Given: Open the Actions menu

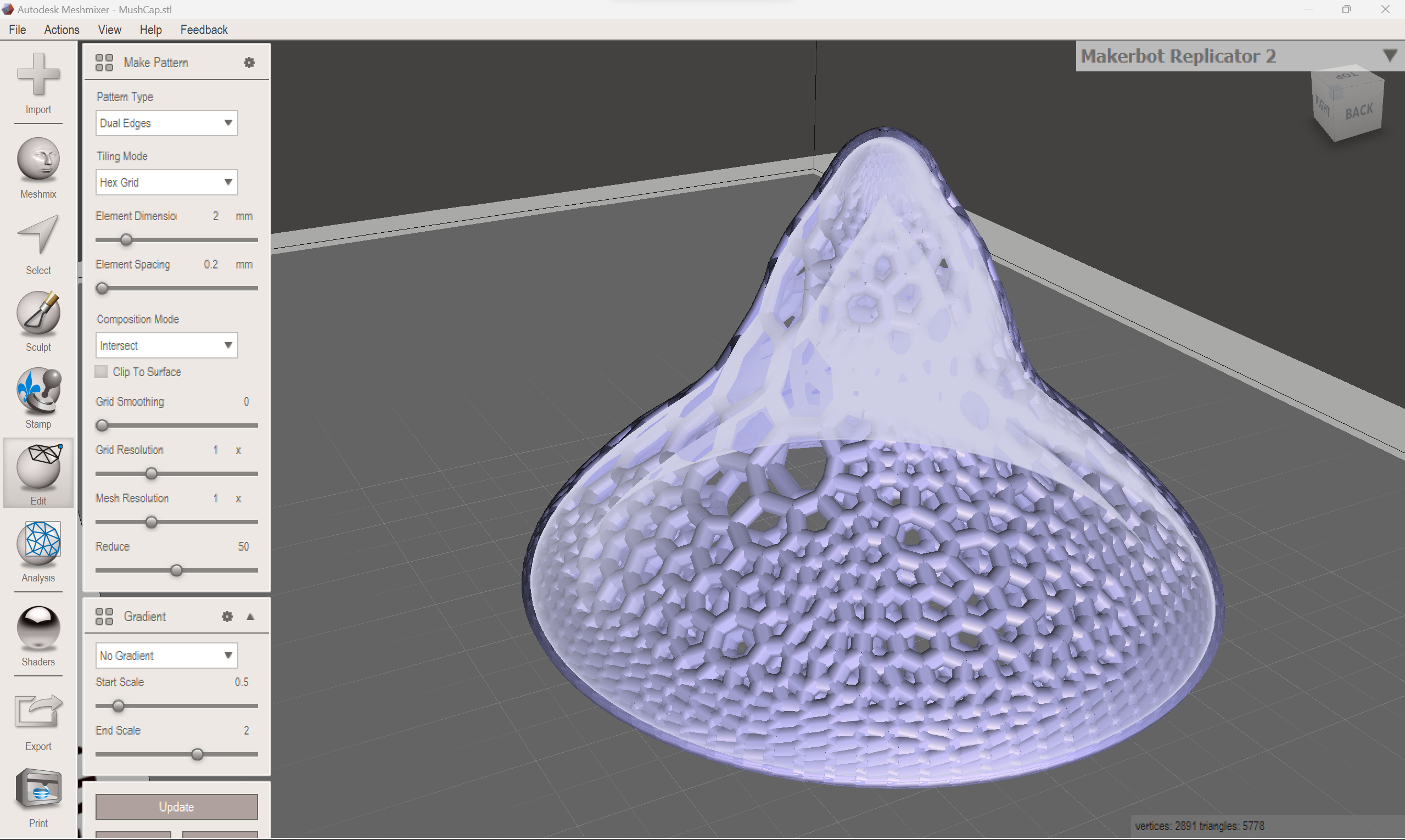Looking at the screenshot, I should [61, 30].
